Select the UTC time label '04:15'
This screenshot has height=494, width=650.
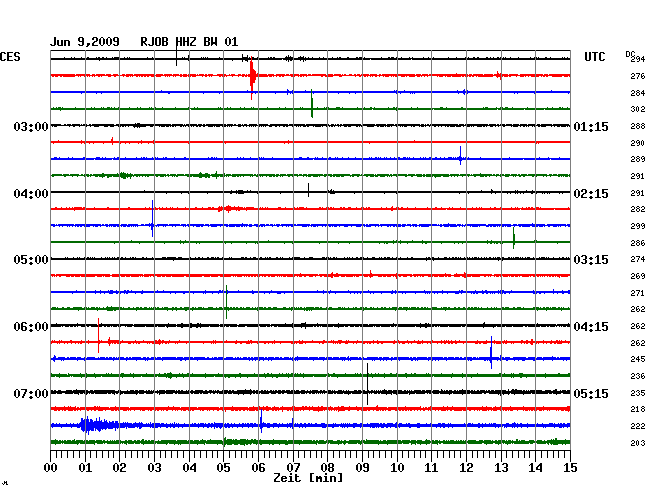[591, 327]
